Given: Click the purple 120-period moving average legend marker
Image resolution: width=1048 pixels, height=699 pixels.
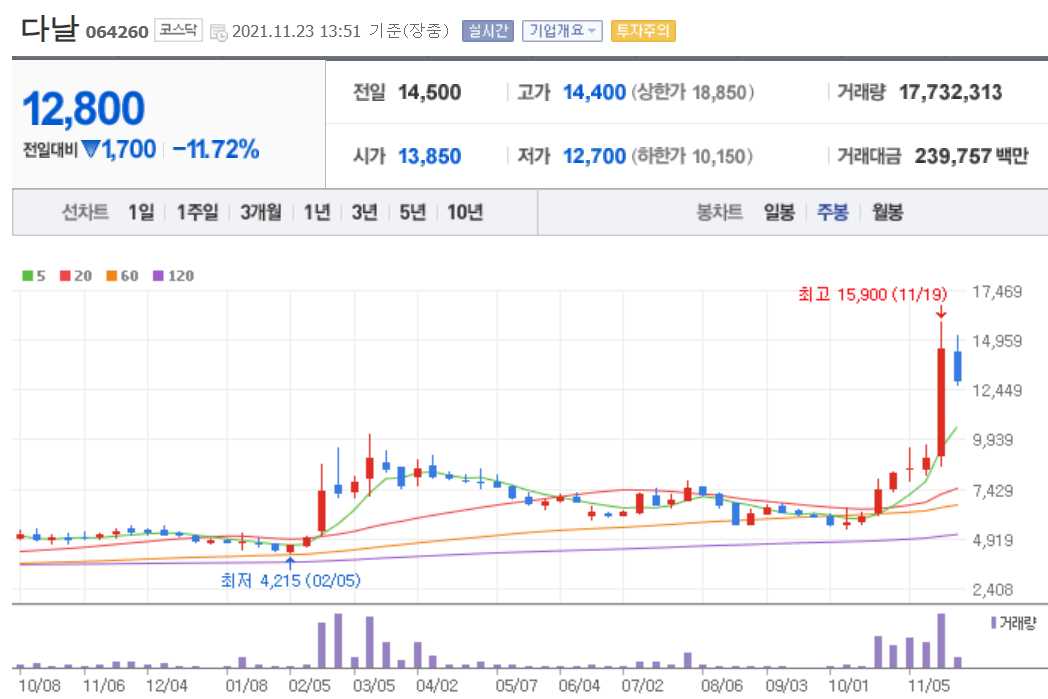Looking at the screenshot, I should (x=156, y=275).
